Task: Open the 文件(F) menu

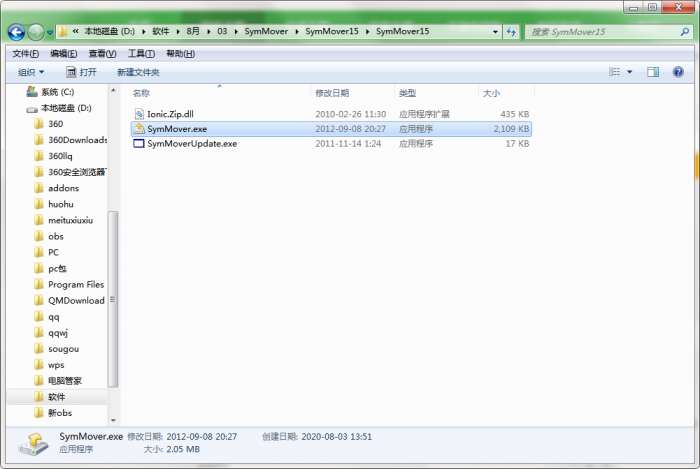Action: [25, 54]
